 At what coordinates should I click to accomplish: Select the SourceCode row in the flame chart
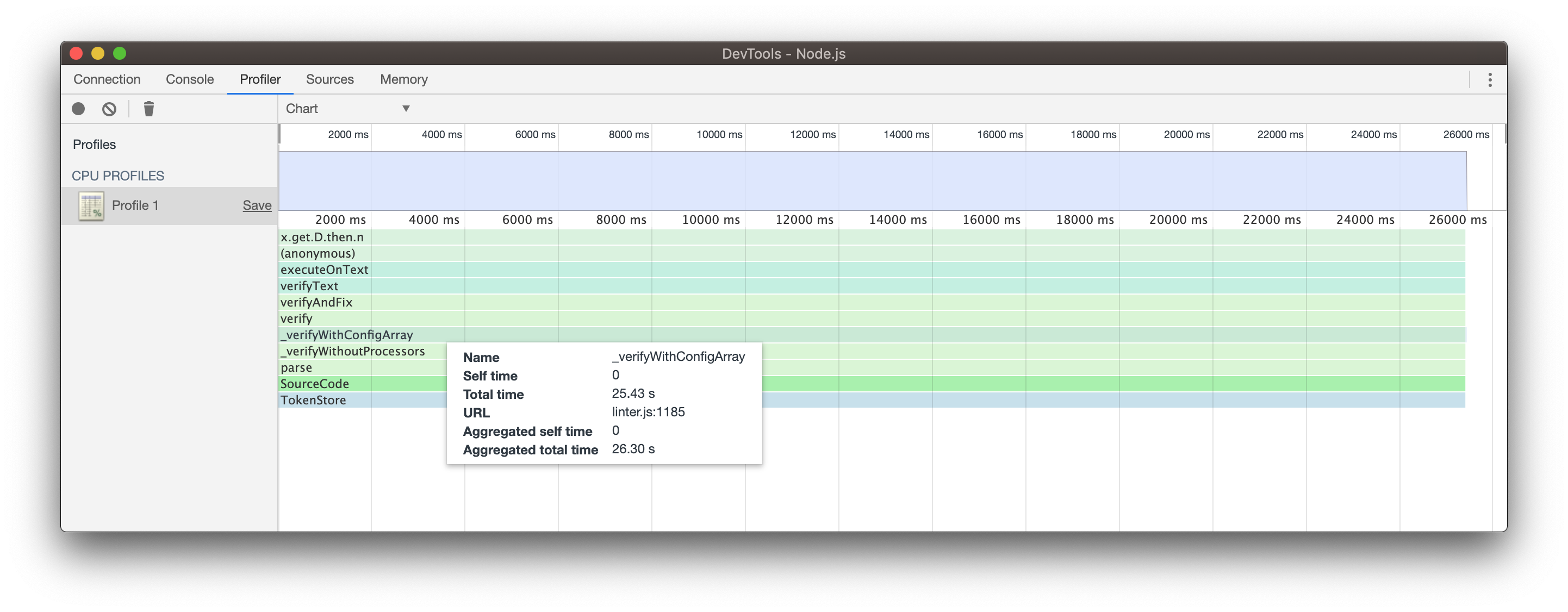[x=335, y=383]
